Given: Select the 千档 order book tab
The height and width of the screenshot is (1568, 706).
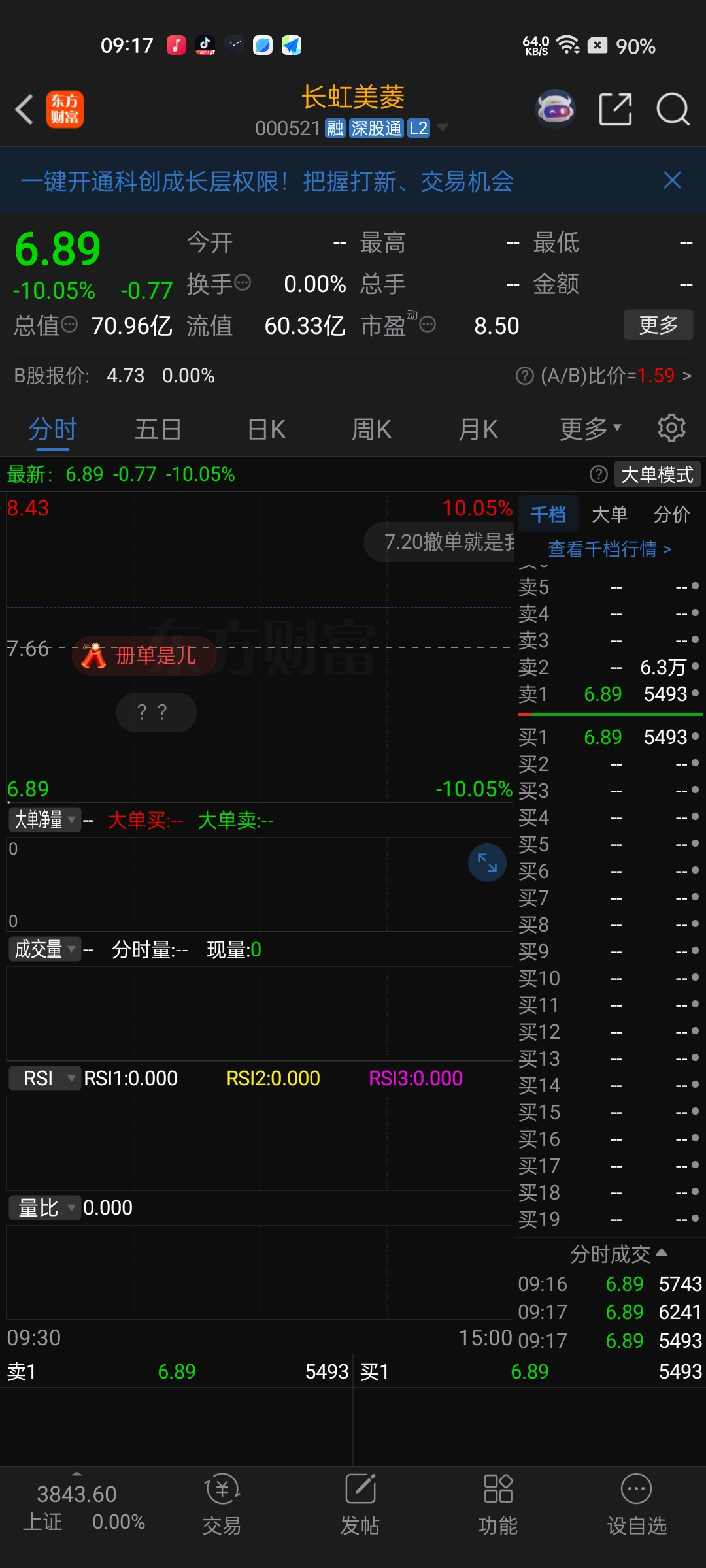Looking at the screenshot, I should pyautogui.click(x=548, y=515).
